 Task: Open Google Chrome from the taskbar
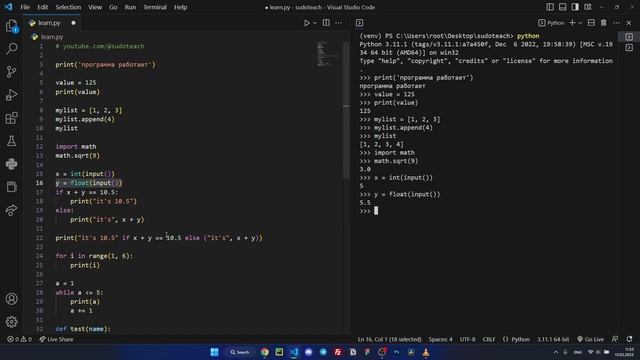(264, 352)
